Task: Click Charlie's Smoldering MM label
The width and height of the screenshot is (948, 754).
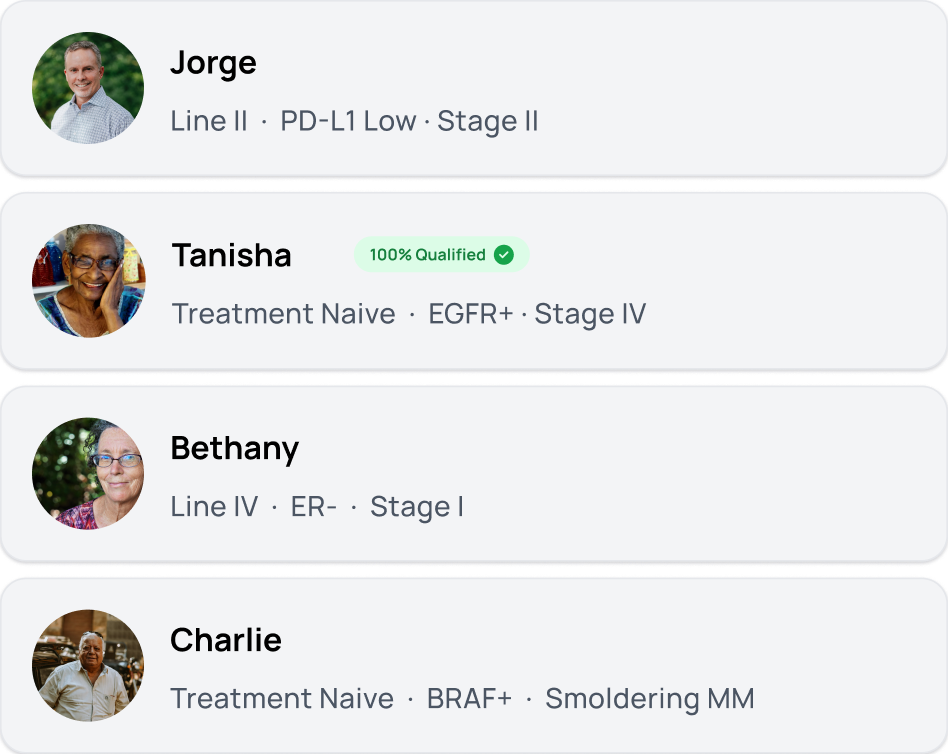Action: pyautogui.click(x=649, y=699)
